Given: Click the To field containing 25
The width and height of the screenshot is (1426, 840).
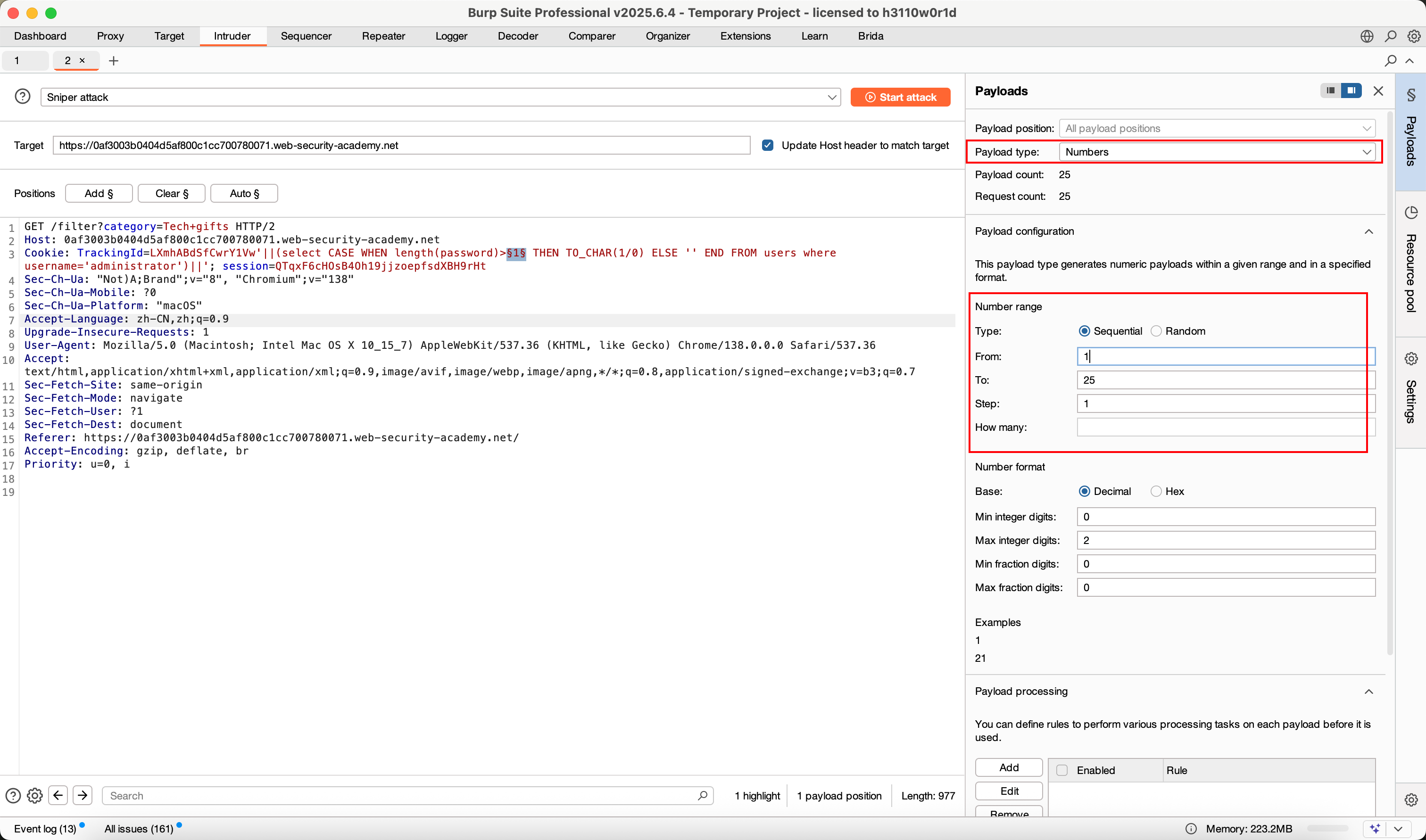Looking at the screenshot, I should [1226, 380].
